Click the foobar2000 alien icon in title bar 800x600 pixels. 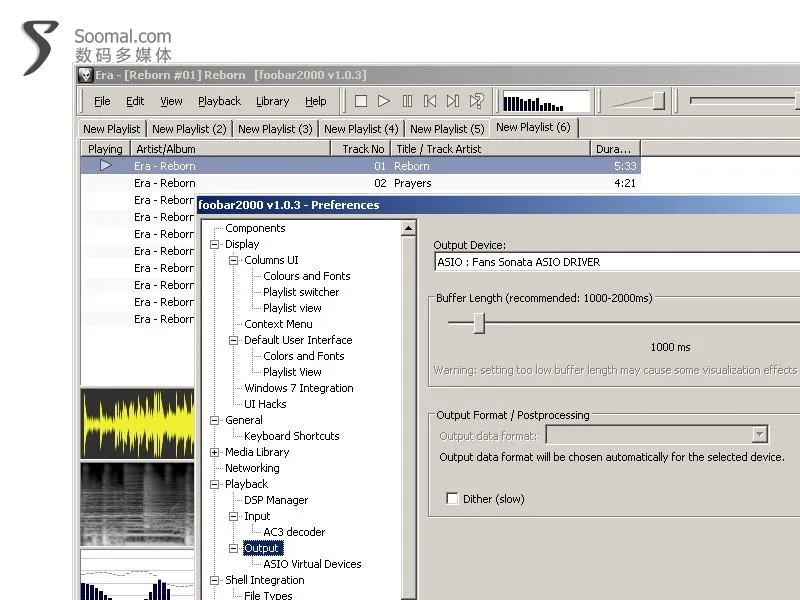[x=85, y=75]
